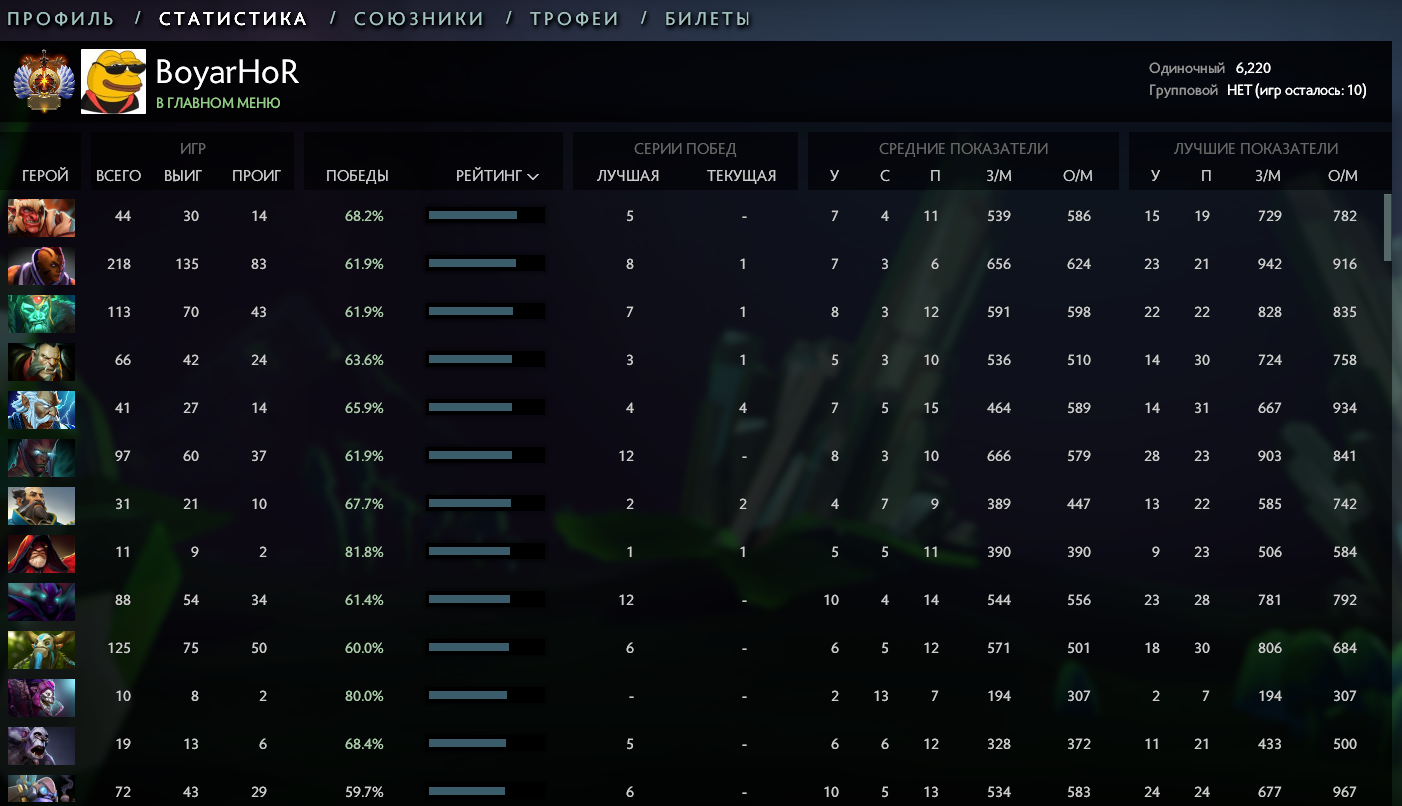
Task: Click the 60.0% win rate cell
Action: point(364,648)
